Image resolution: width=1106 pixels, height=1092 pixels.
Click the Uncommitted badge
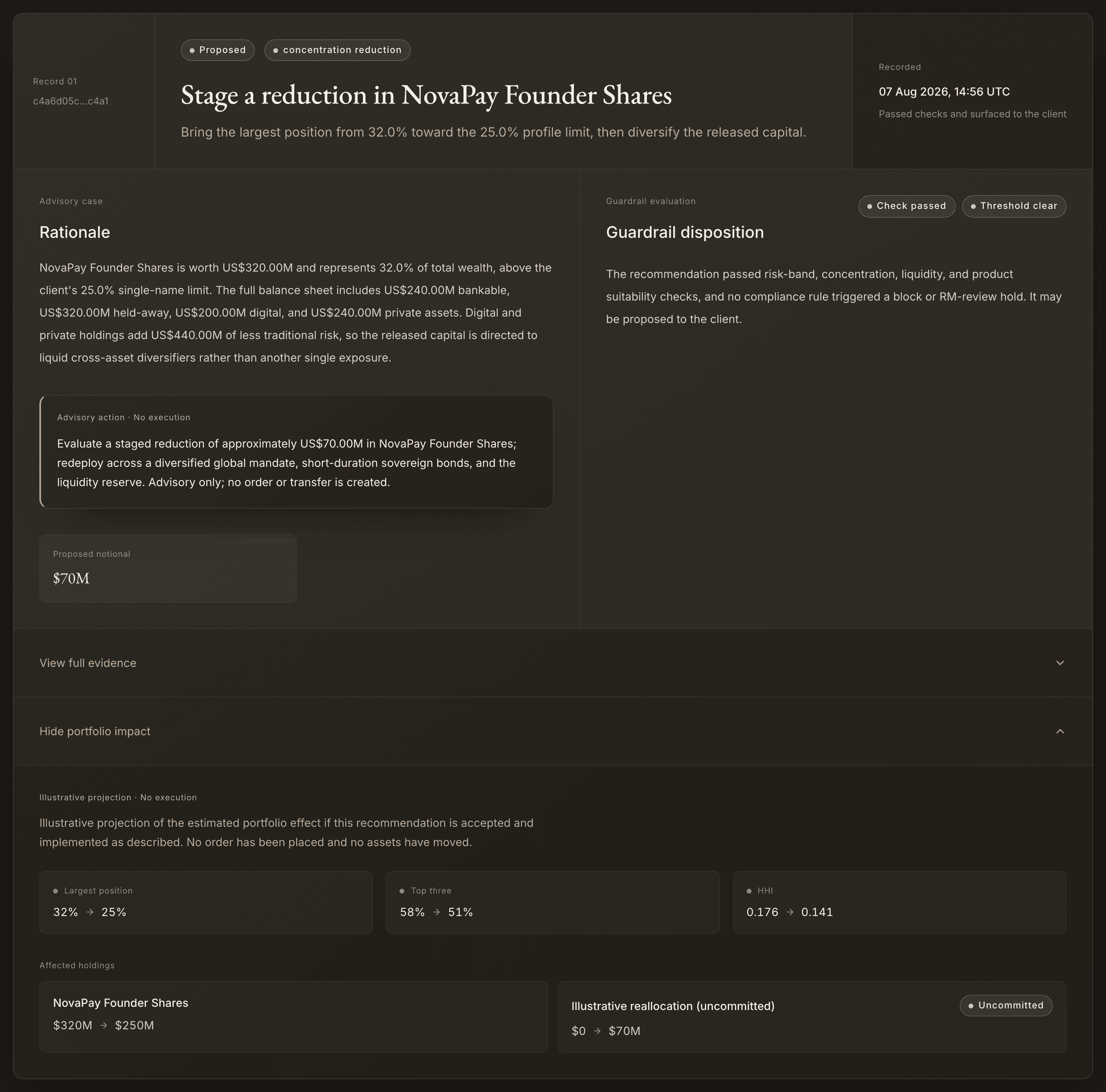click(x=1006, y=1006)
